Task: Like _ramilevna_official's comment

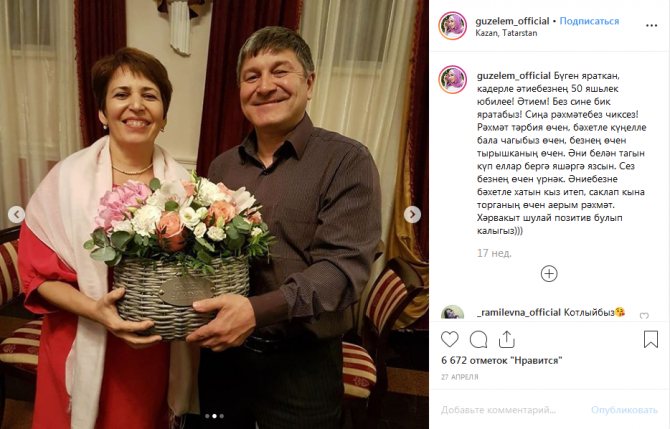Action: tap(644, 316)
